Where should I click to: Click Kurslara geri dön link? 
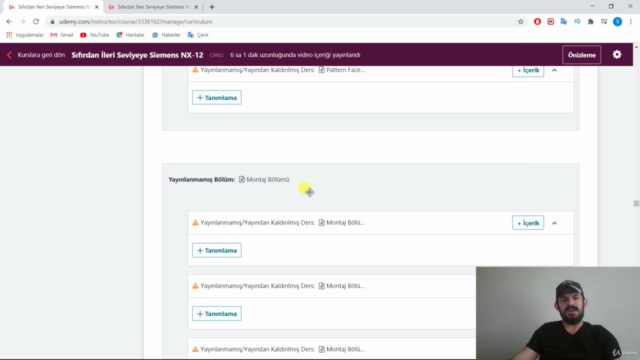(41, 55)
